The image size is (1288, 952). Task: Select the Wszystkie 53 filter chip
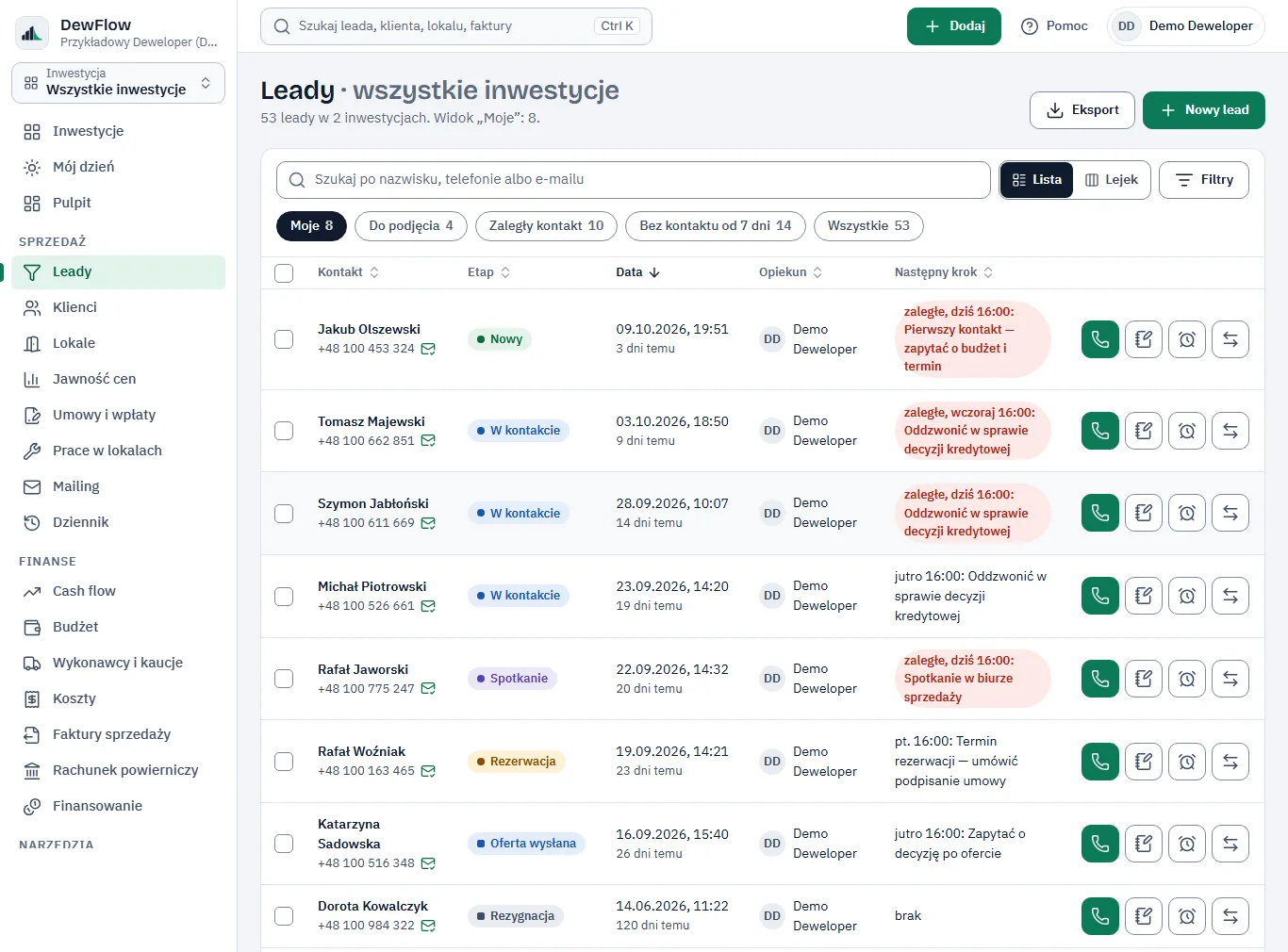coord(868,226)
